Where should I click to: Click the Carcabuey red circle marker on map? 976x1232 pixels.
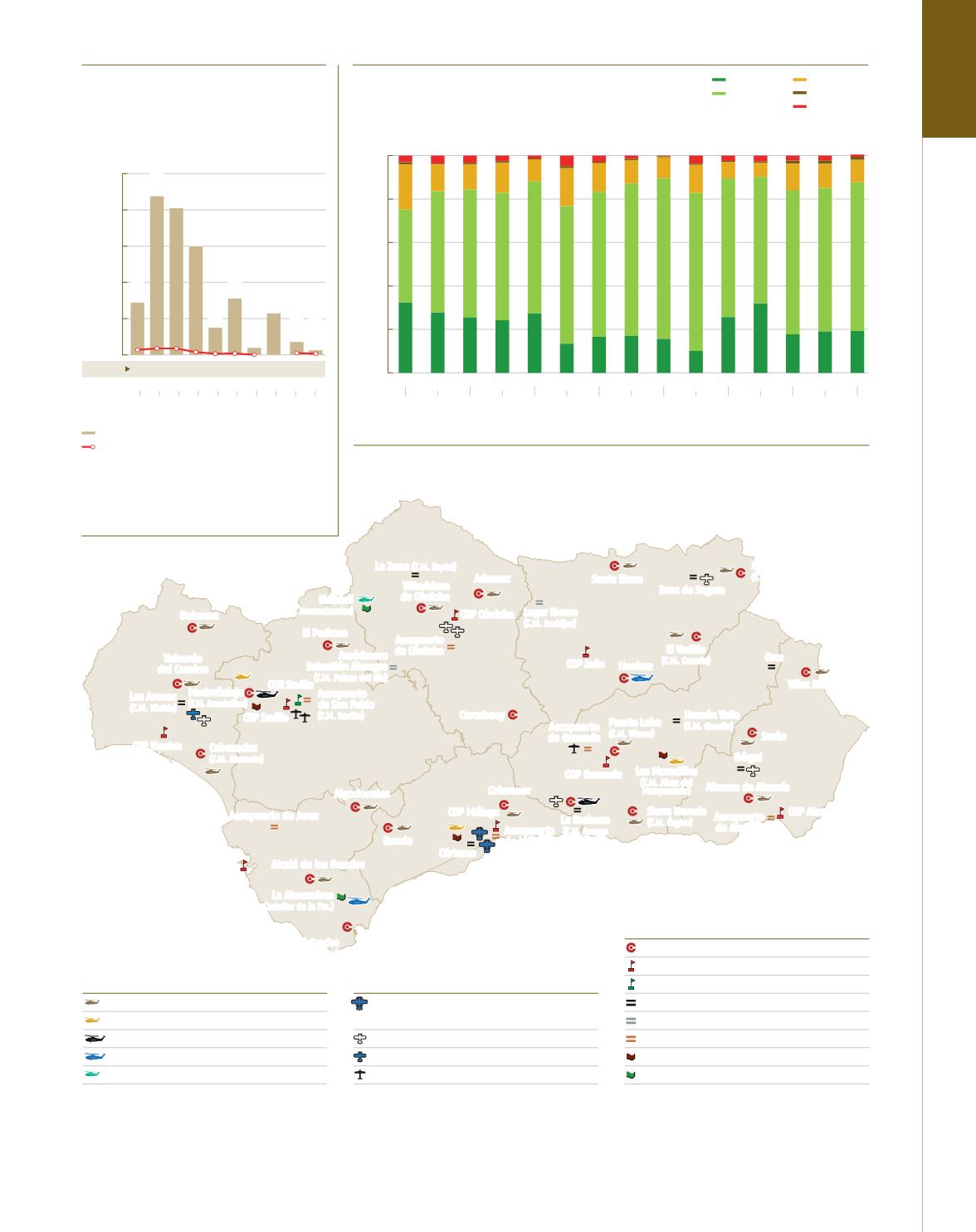tap(513, 715)
